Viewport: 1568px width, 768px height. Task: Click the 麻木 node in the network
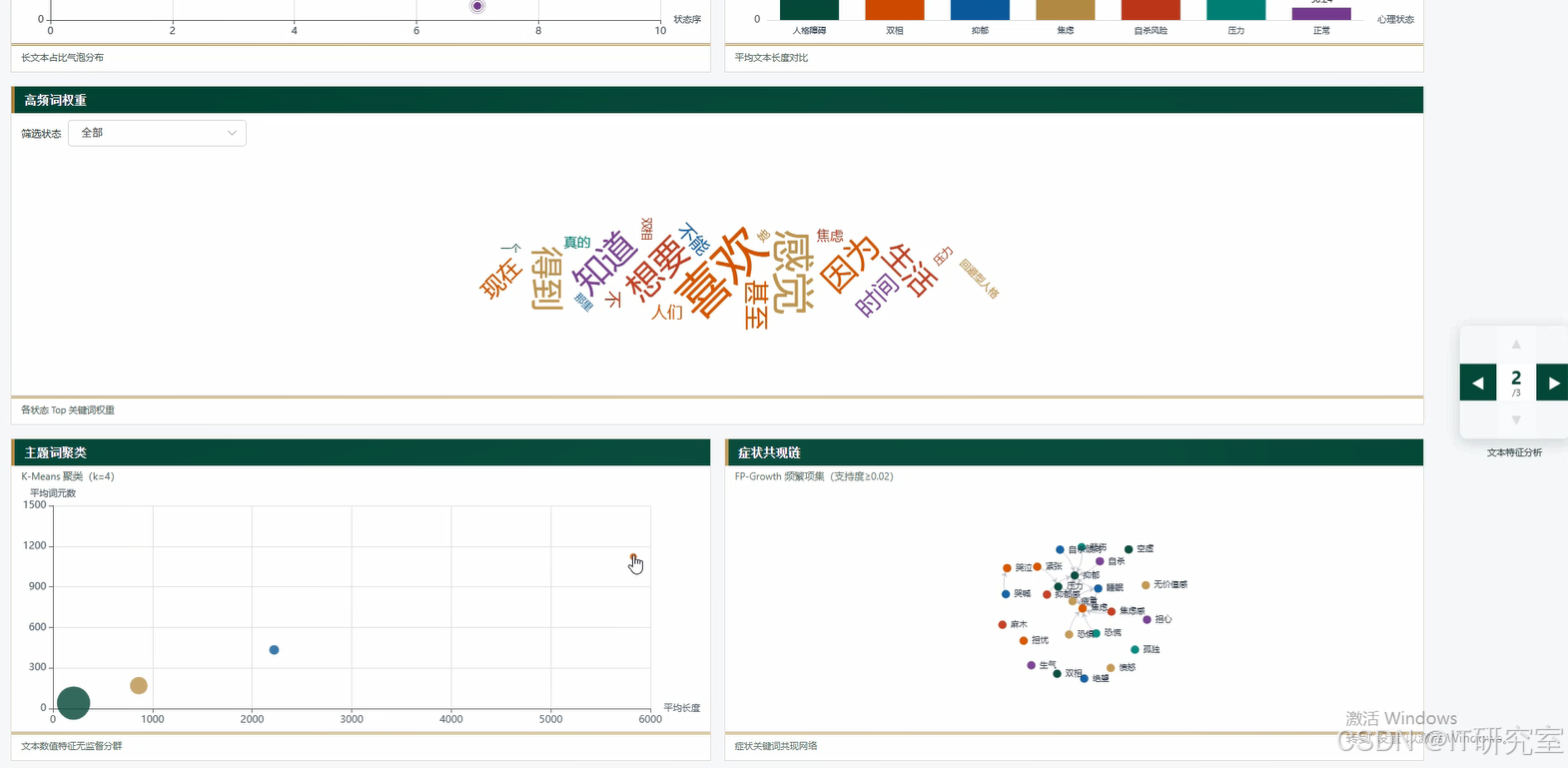pyautogui.click(x=1002, y=625)
